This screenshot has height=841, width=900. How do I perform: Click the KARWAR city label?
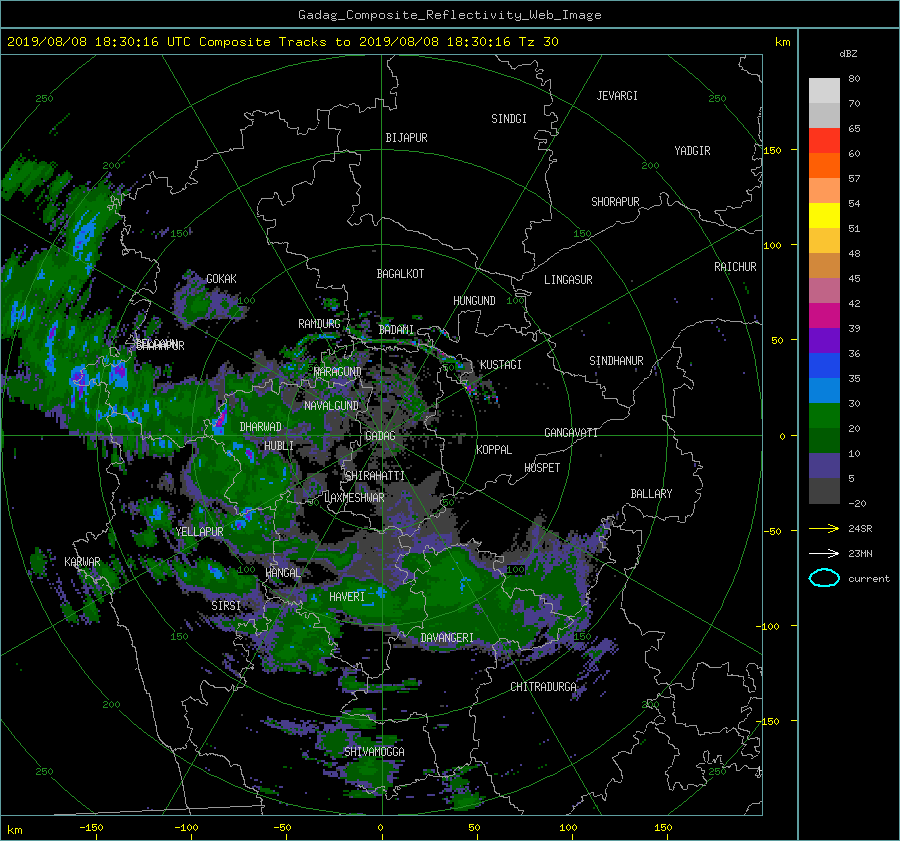click(x=82, y=562)
